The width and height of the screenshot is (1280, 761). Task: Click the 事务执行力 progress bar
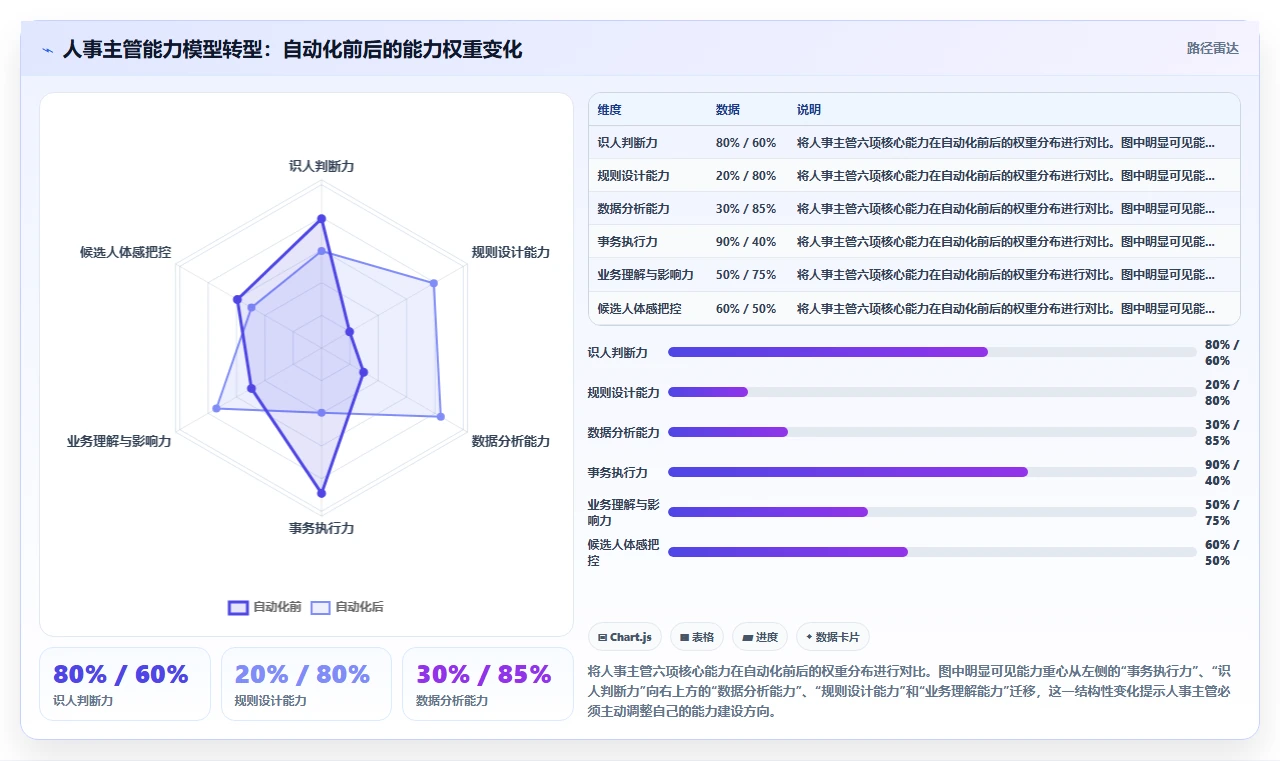pyautogui.click(x=932, y=472)
